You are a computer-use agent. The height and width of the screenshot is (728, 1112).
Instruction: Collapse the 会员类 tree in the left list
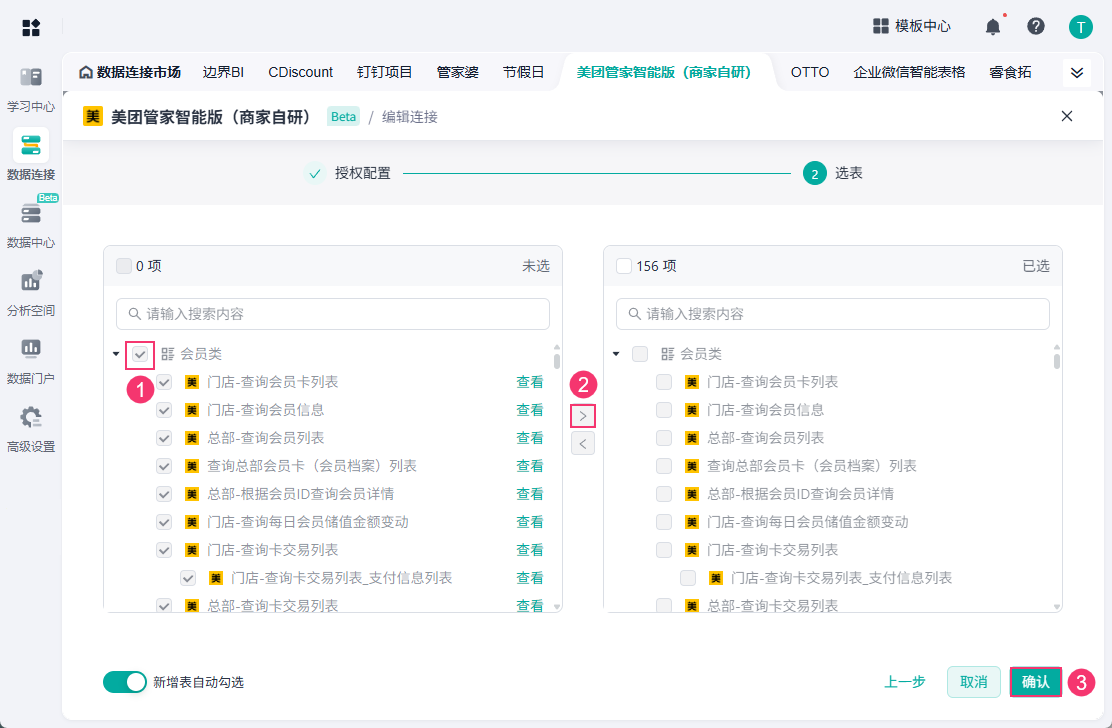pyautogui.click(x=116, y=354)
